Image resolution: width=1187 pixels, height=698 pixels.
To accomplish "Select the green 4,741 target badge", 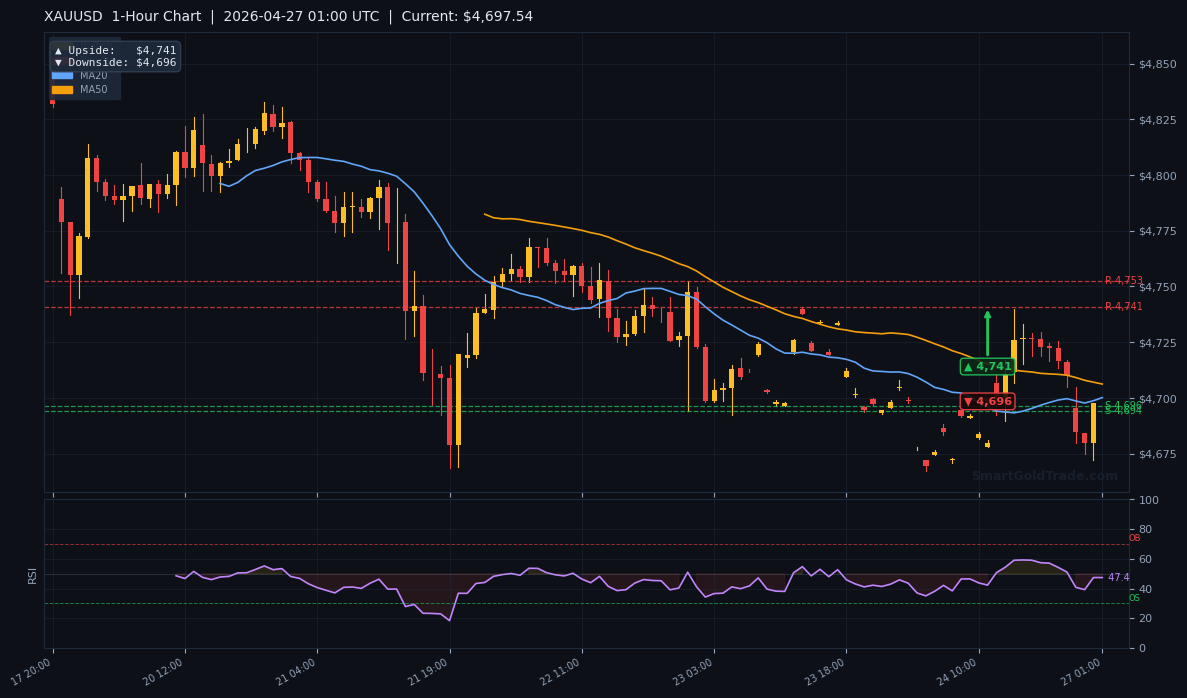I will (x=987, y=366).
